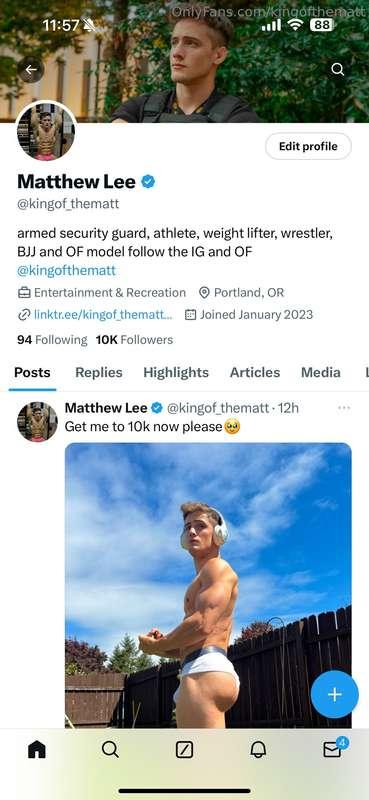Open Messages envelope icon
The width and height of the screenshot is (369, 800).
(333, 748)
